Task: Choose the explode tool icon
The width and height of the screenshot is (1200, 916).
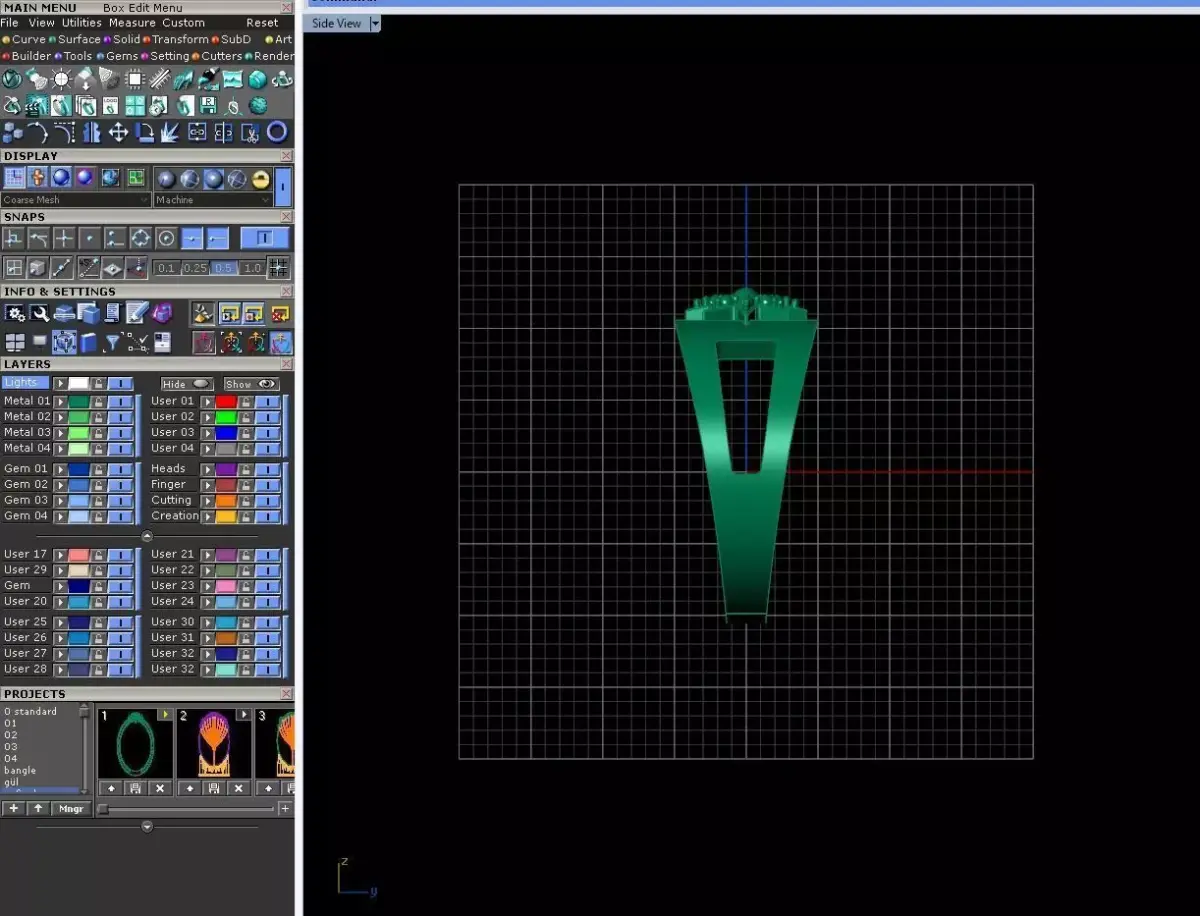Action: tap(170, 132)
